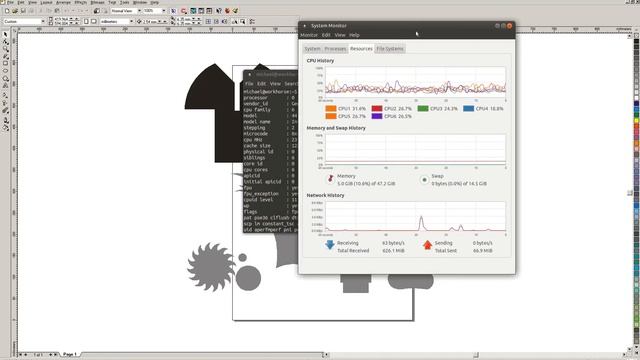Change the Memory graph color button
The width and height of the screenshot is (640, 360).
tap(331, 179)
